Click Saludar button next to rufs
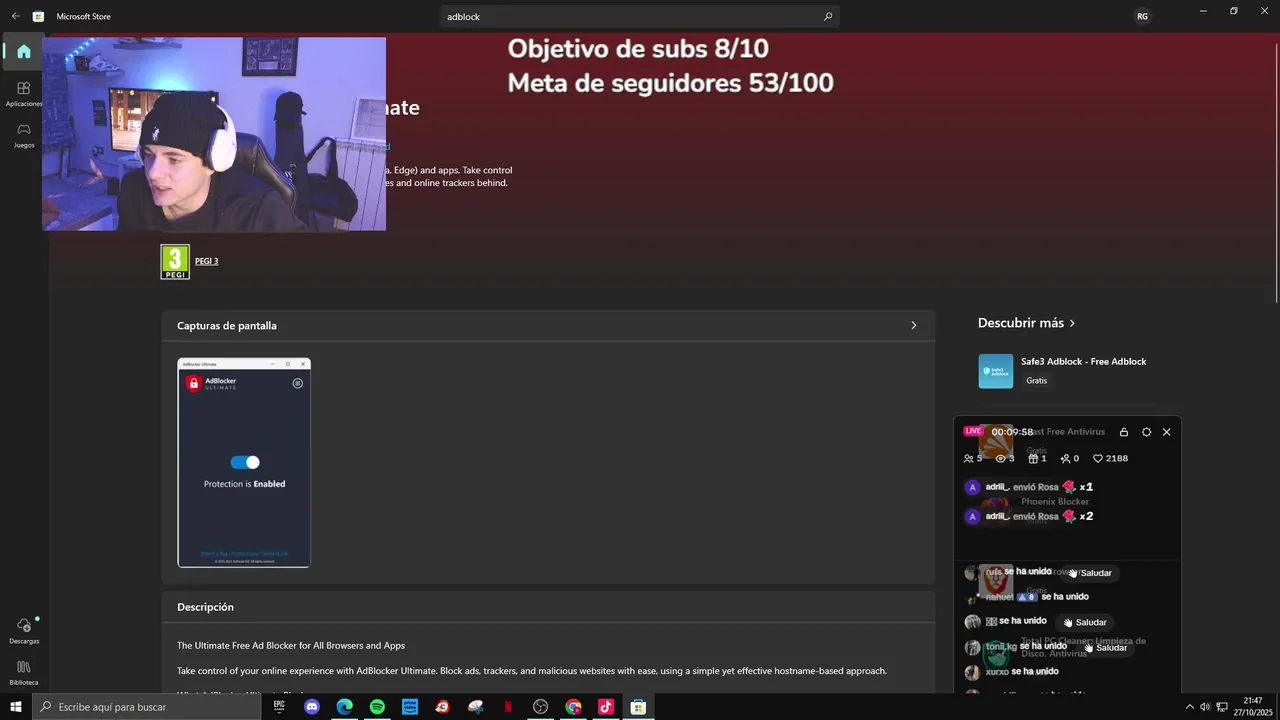The width and height of the screenshot is (1280, 720). point(1088,573)
